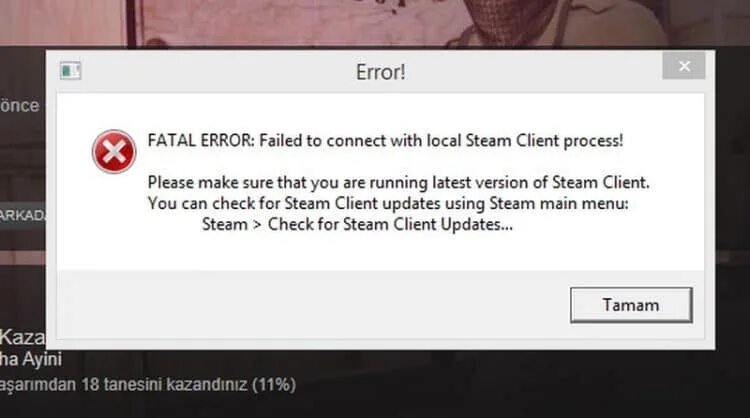
Task: Click the app icon in the dialog title bar
Action: pos(70,71)
